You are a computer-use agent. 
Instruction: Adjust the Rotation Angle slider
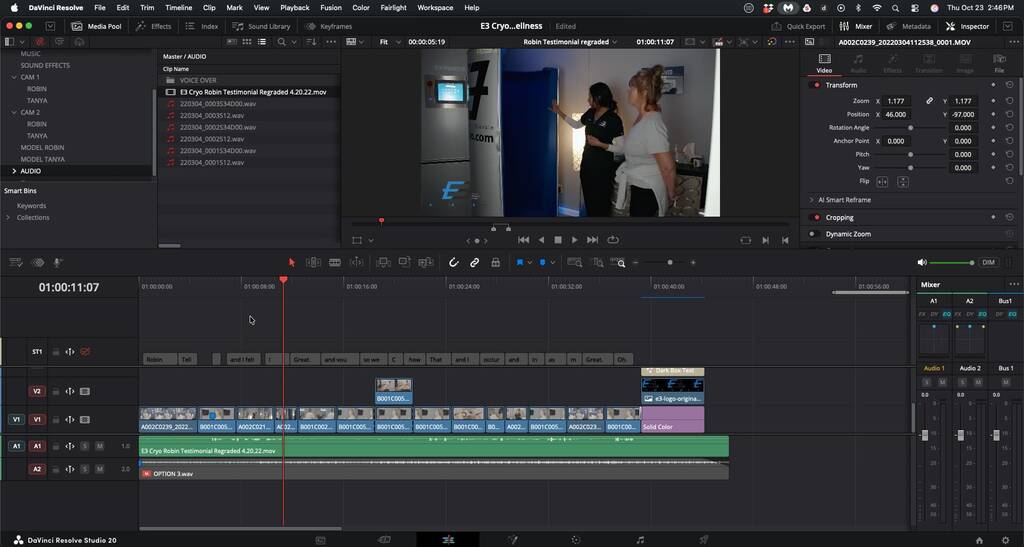click(x=910, y=128)
